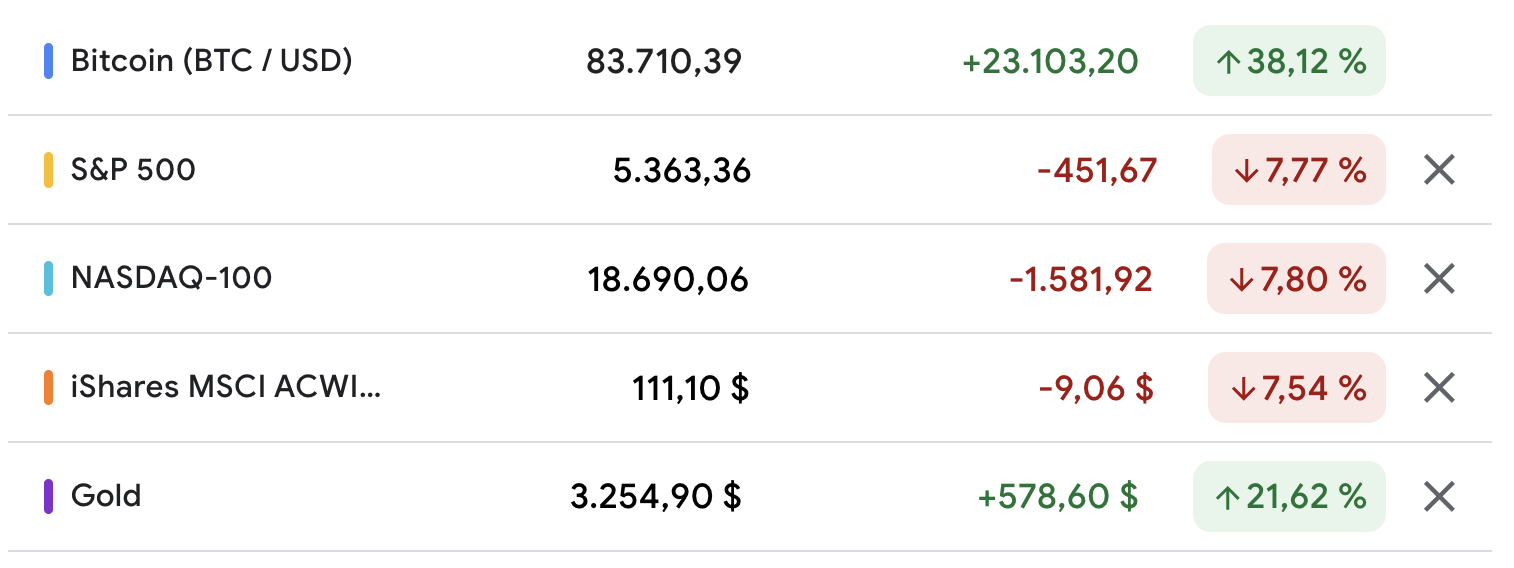
Task: Delete the iShares MSCI ACWI row
Action: [1438, 387]
